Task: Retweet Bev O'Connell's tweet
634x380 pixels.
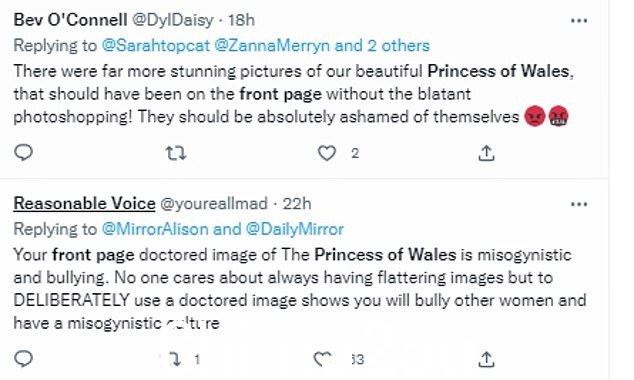Action: click(176, 153)
